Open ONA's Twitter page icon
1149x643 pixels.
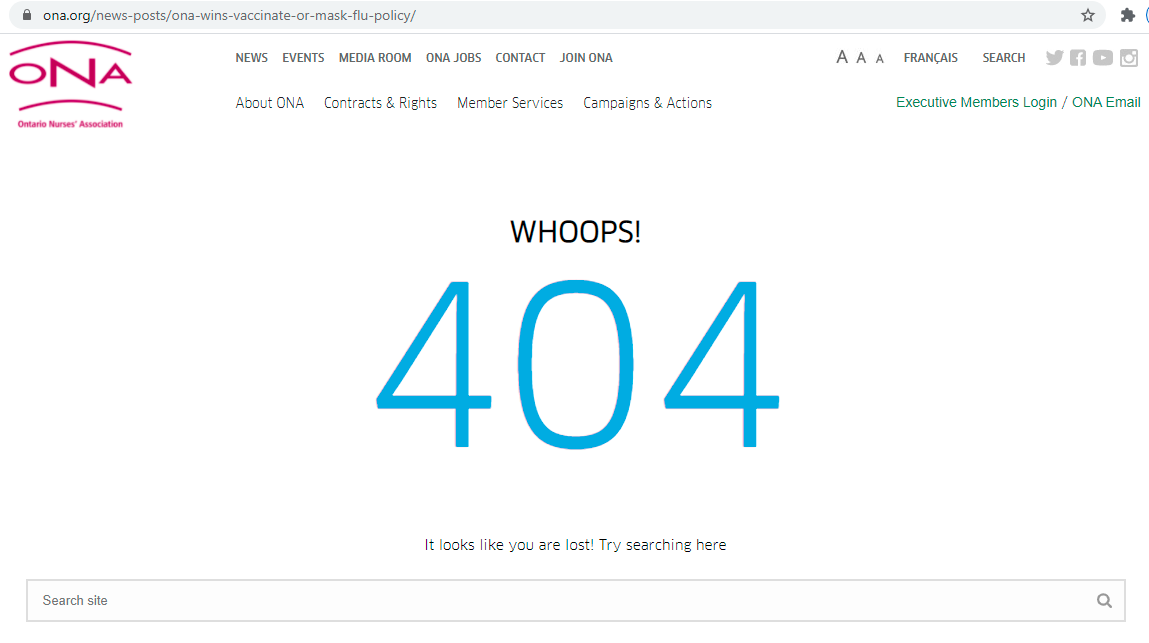click(1054, 58)
